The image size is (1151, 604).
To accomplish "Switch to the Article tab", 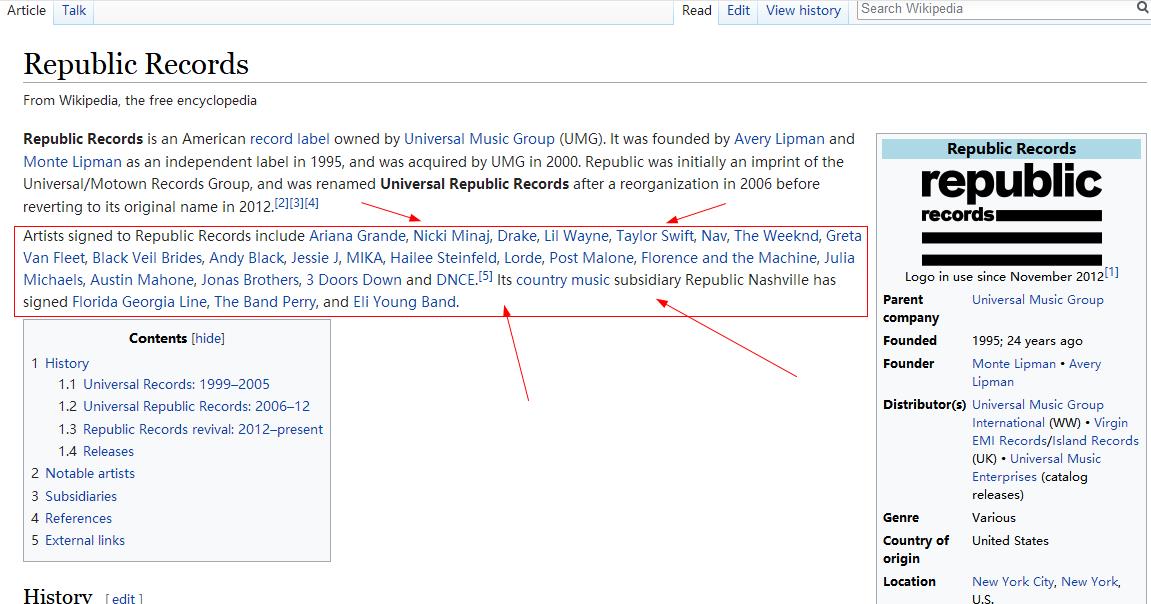I will click(x=26, y=10).
